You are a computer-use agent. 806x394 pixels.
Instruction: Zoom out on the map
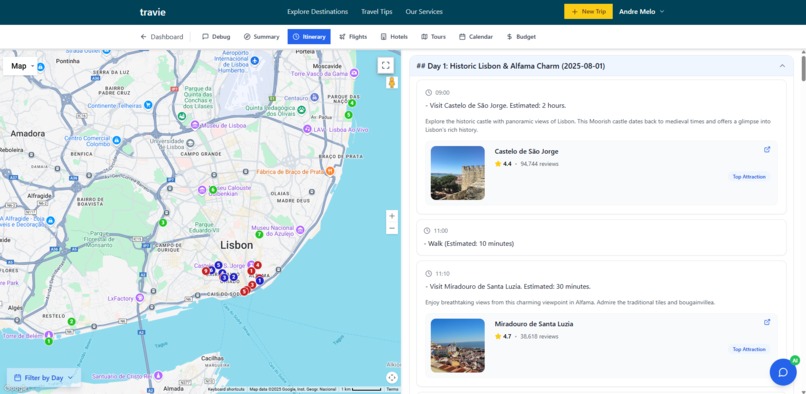(392, 228)
